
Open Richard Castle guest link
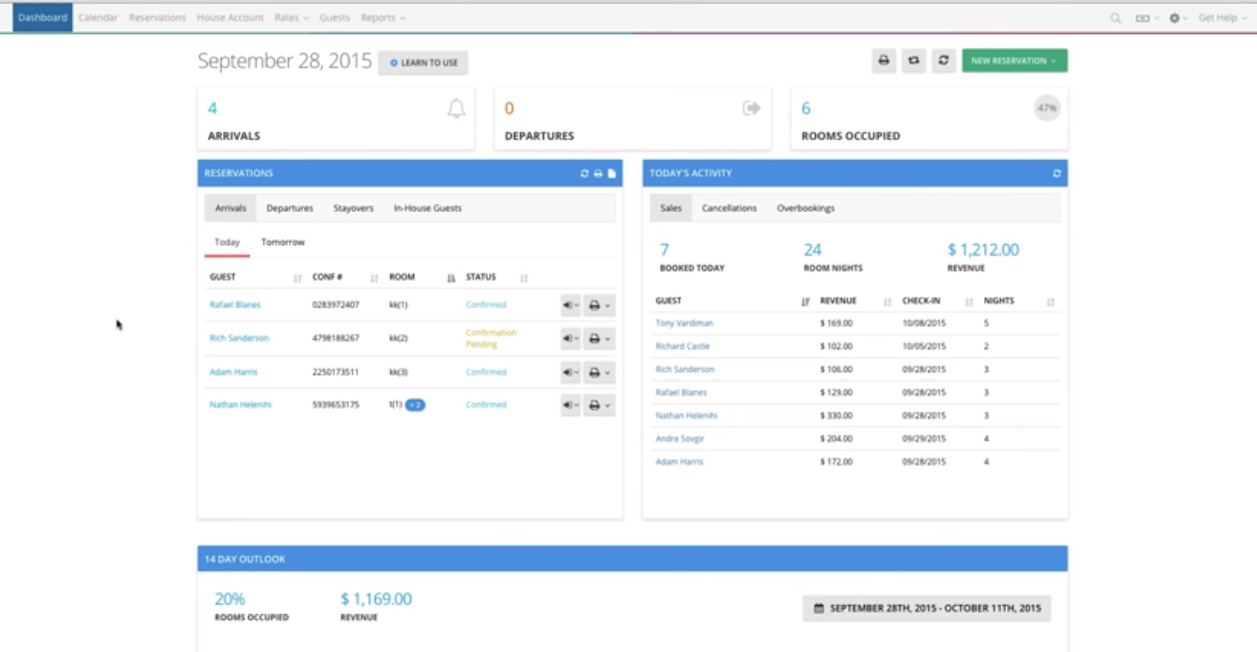[682, 347]
